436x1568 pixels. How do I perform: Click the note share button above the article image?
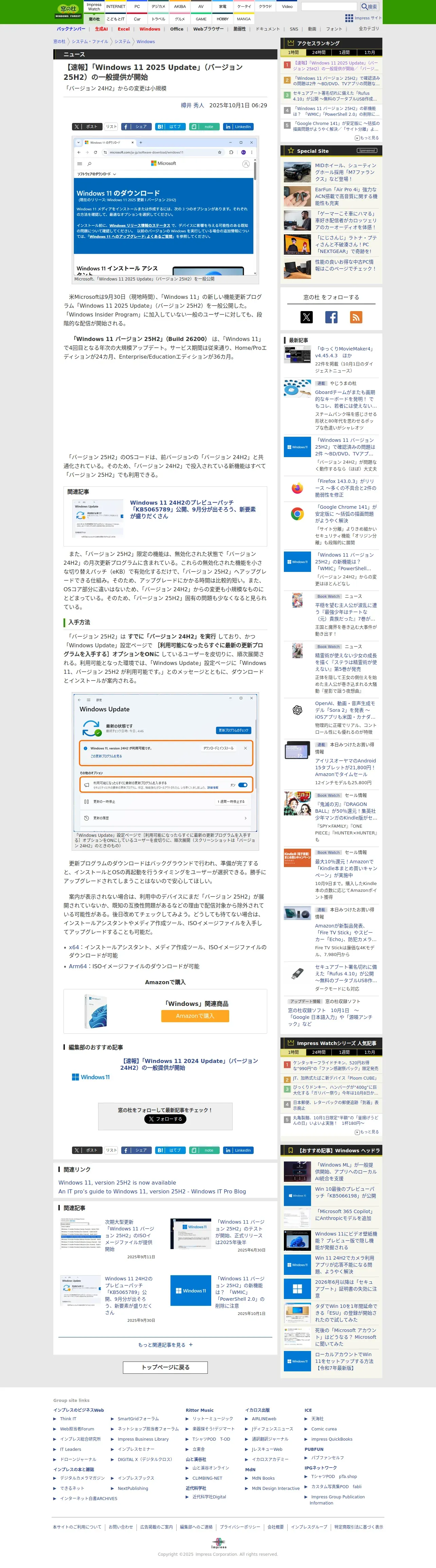click(204, 127)
